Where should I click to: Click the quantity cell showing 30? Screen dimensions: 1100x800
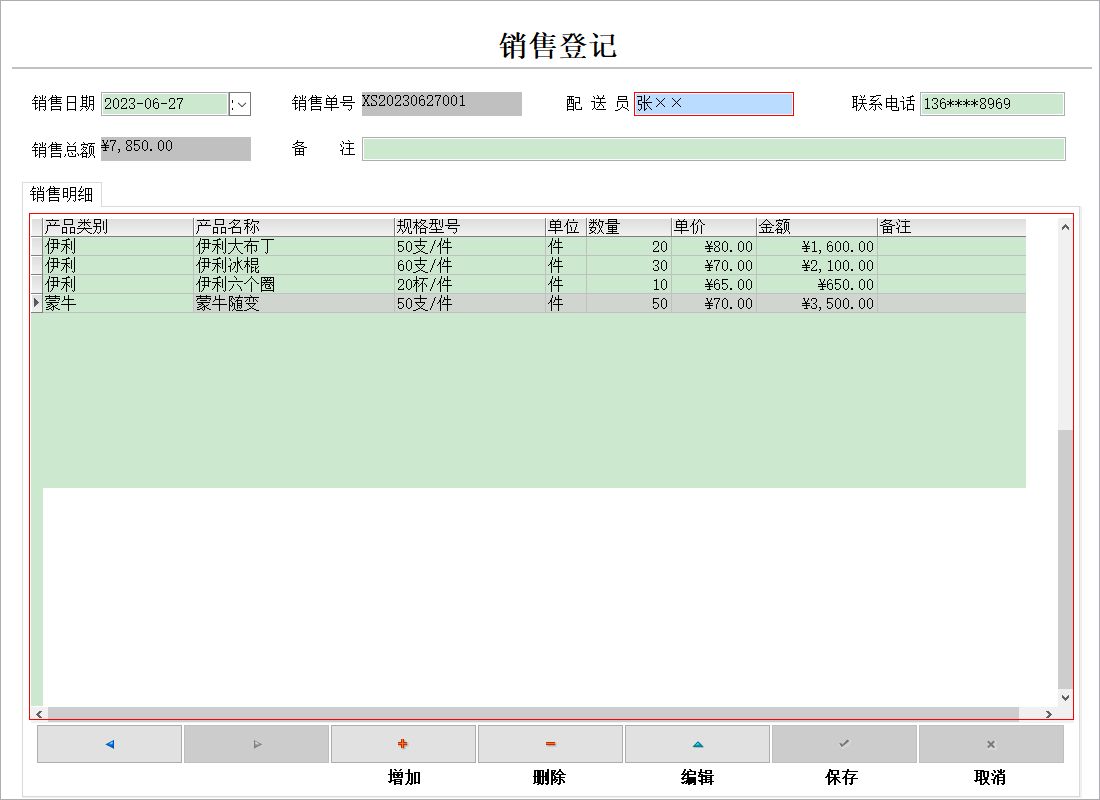pos(629,265)
